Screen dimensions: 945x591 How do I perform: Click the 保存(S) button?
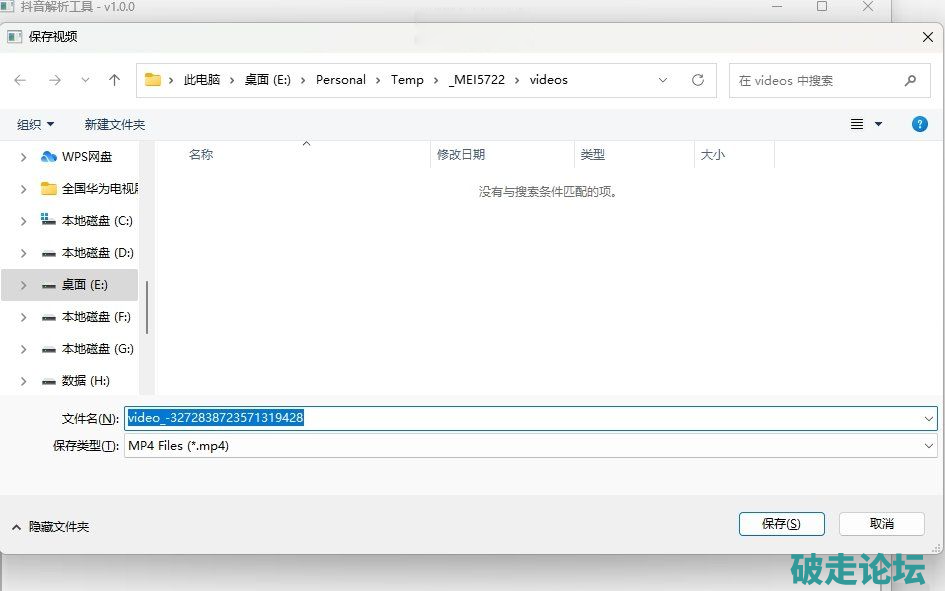pos(781,523)
